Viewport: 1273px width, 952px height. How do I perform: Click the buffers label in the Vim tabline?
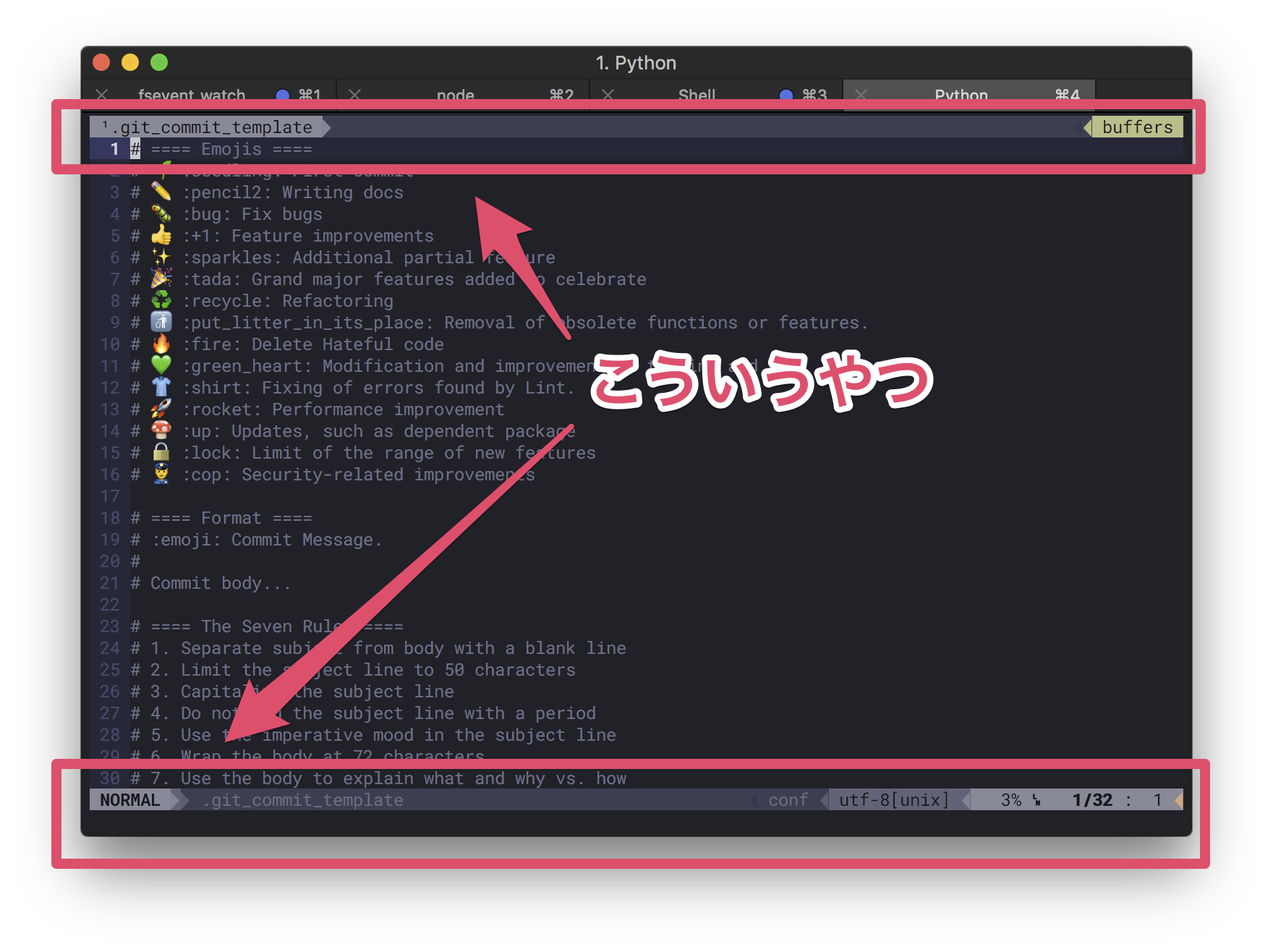click(x=1137, y=127)
